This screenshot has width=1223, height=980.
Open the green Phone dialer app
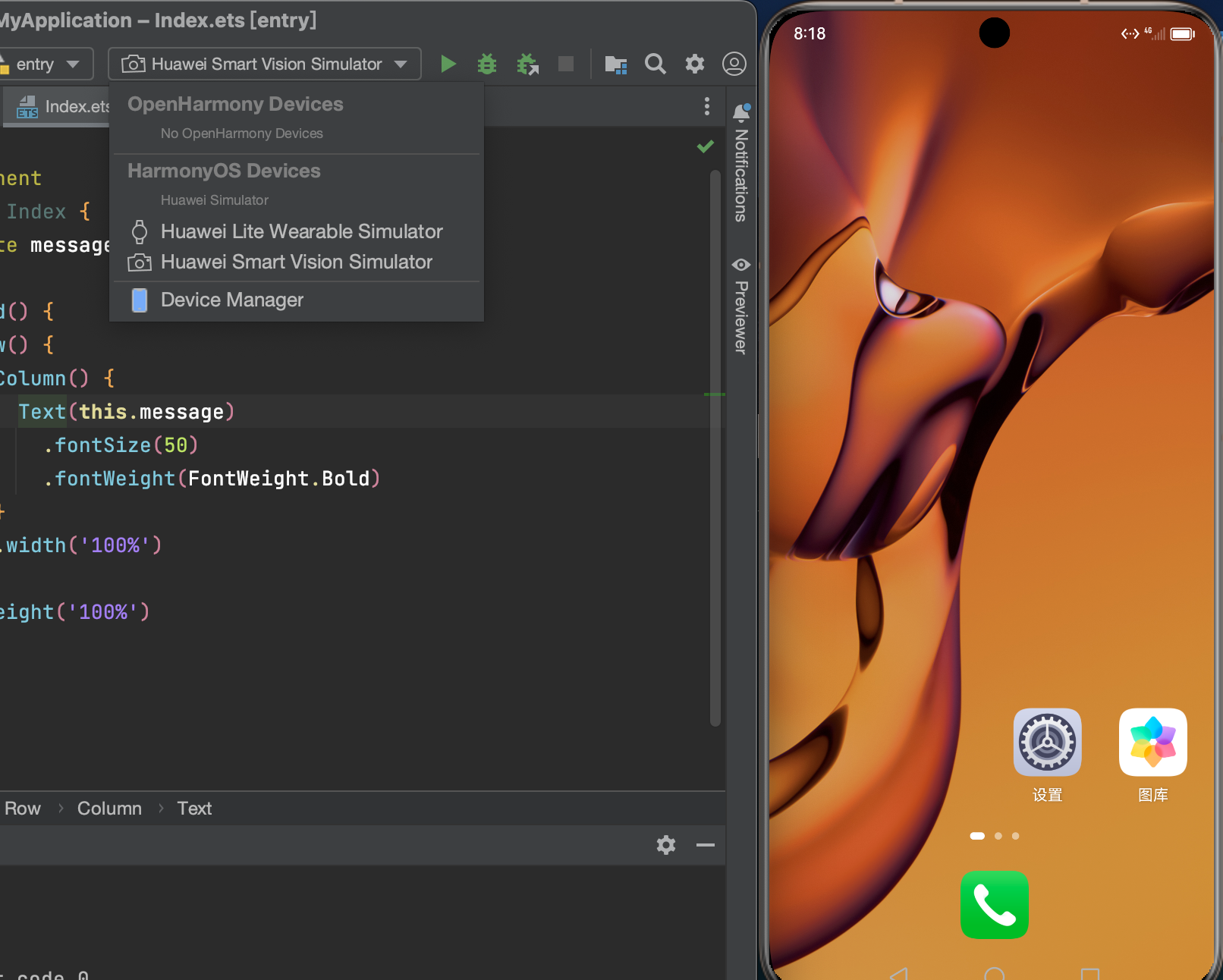pyautogui.click(x=994, y=905)
